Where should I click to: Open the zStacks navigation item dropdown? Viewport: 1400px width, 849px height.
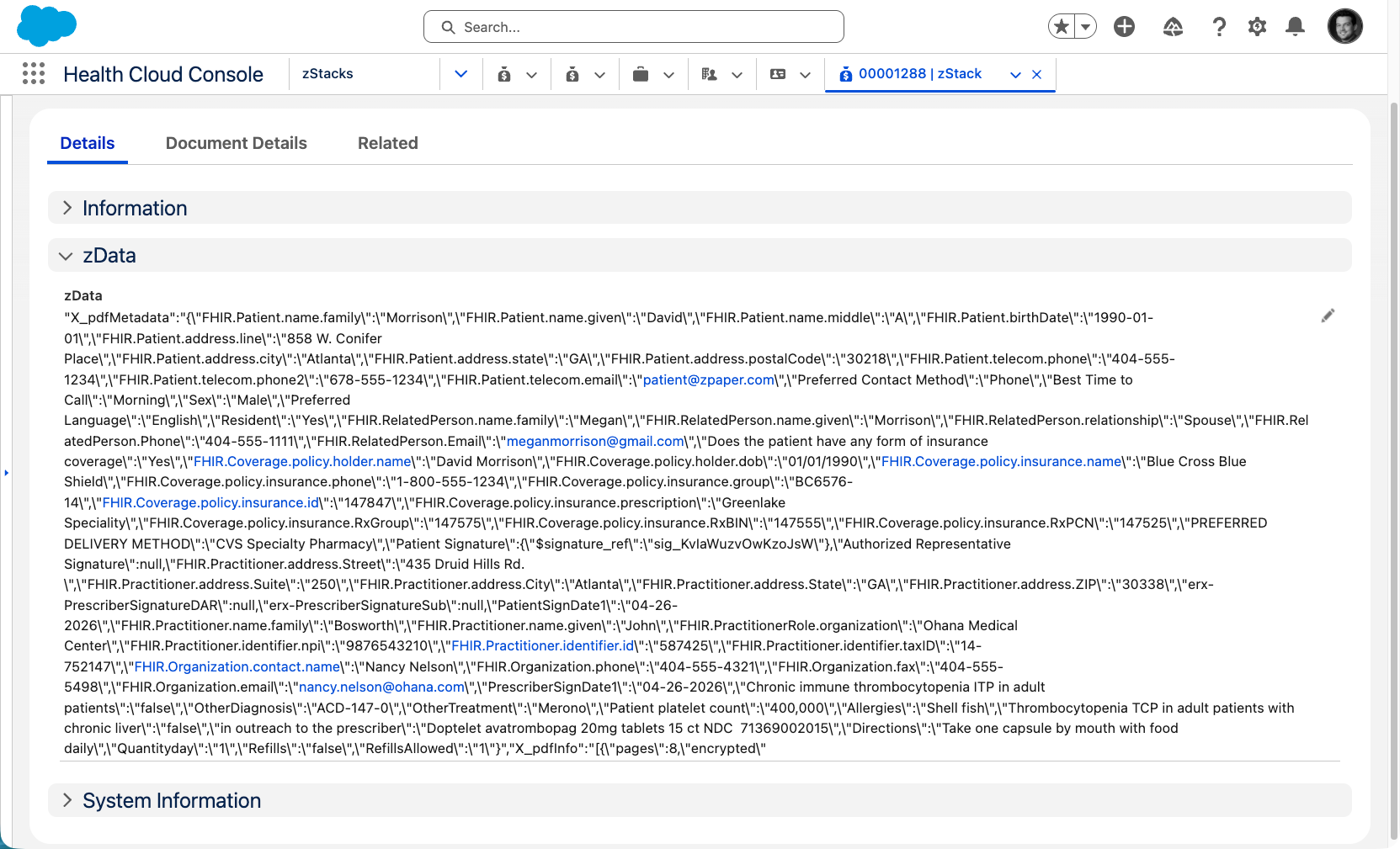[461, 74]
